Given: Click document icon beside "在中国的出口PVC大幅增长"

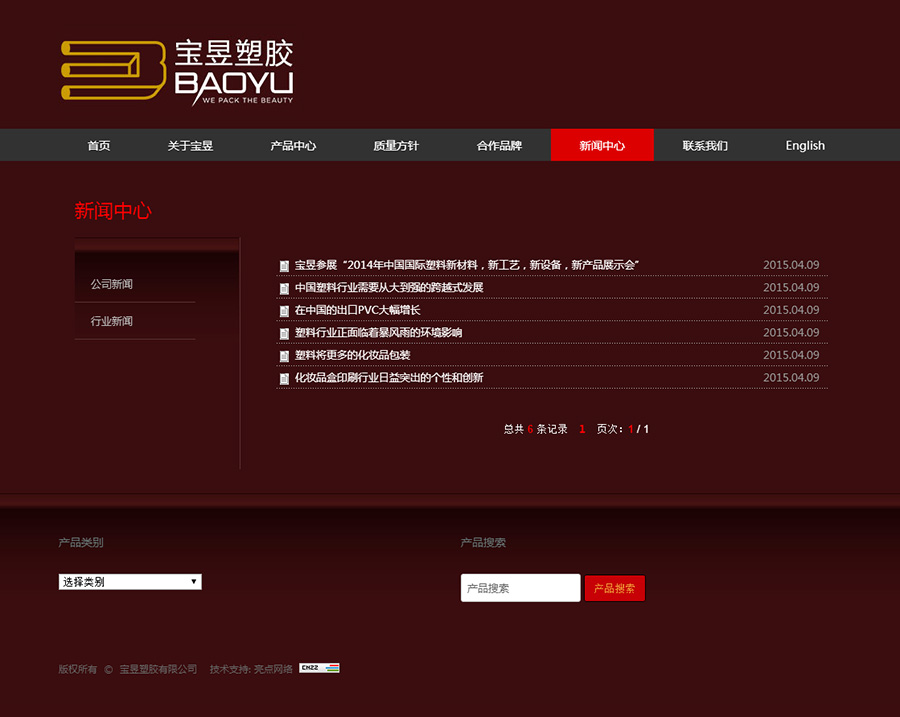Looking at the screenshot, I should [x=283, y=310].
